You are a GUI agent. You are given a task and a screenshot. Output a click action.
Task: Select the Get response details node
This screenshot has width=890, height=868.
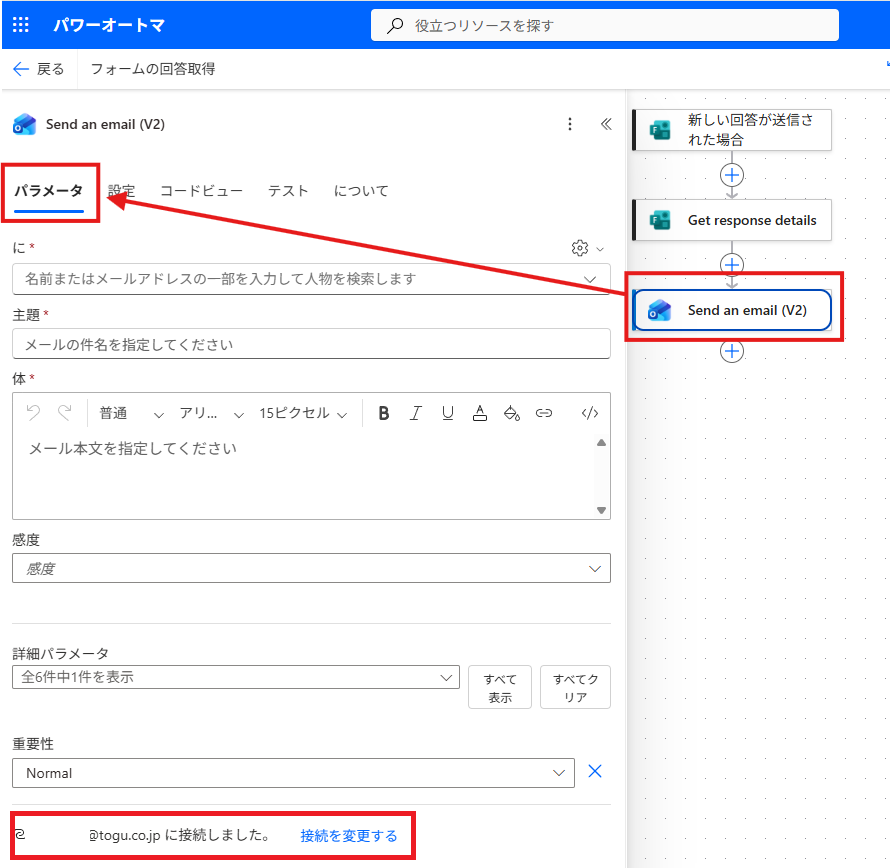[732, 220]
